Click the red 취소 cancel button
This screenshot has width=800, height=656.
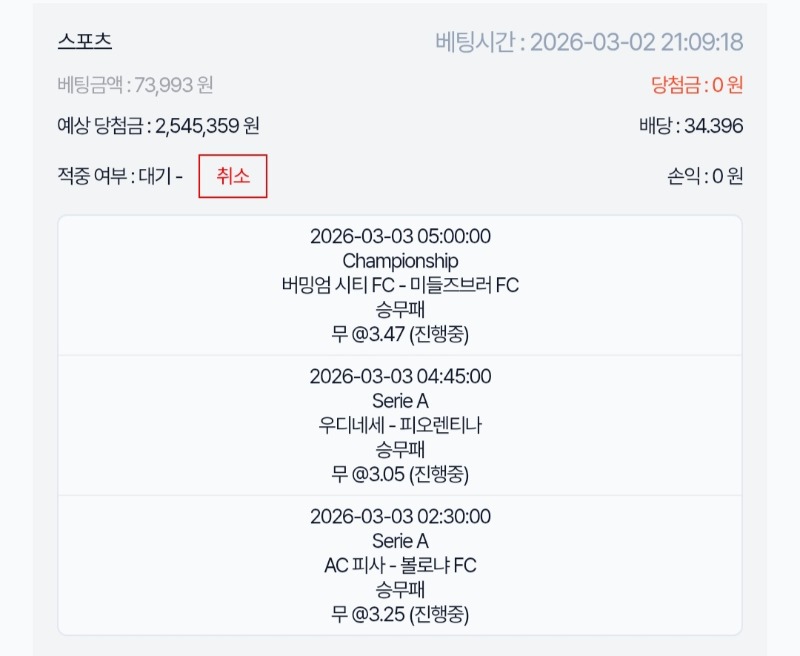tap(232, 177)
